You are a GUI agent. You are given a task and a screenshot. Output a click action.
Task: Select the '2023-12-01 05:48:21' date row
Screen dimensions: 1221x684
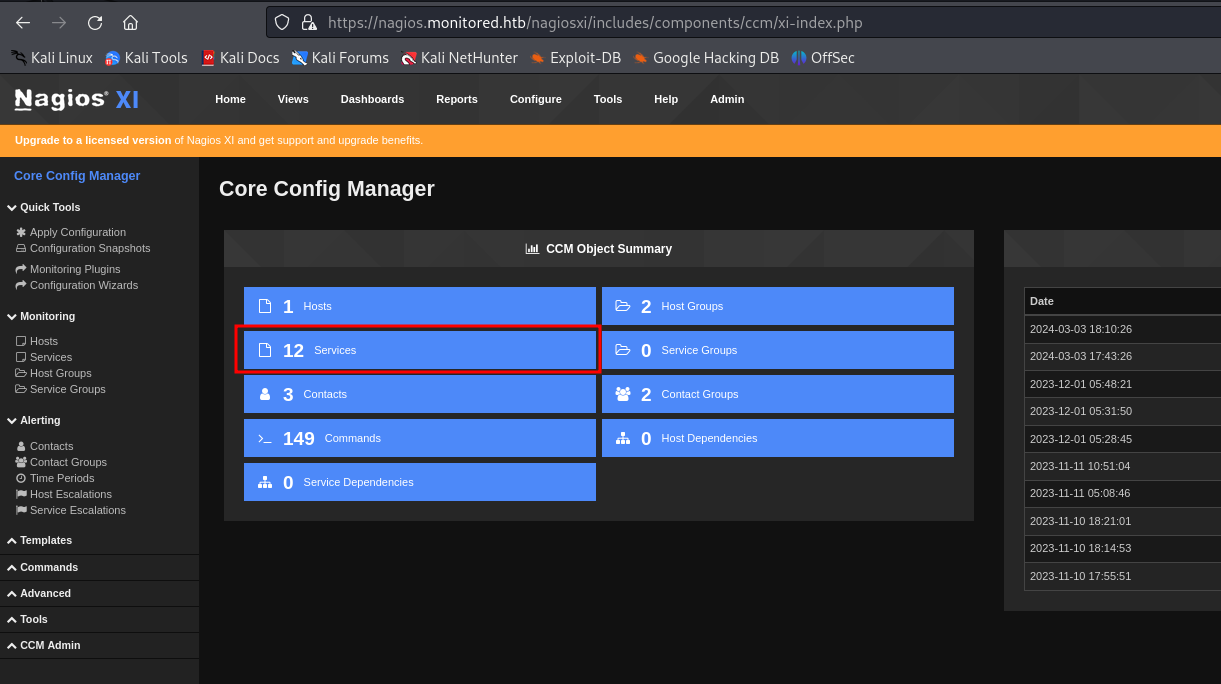point(1123,384)
